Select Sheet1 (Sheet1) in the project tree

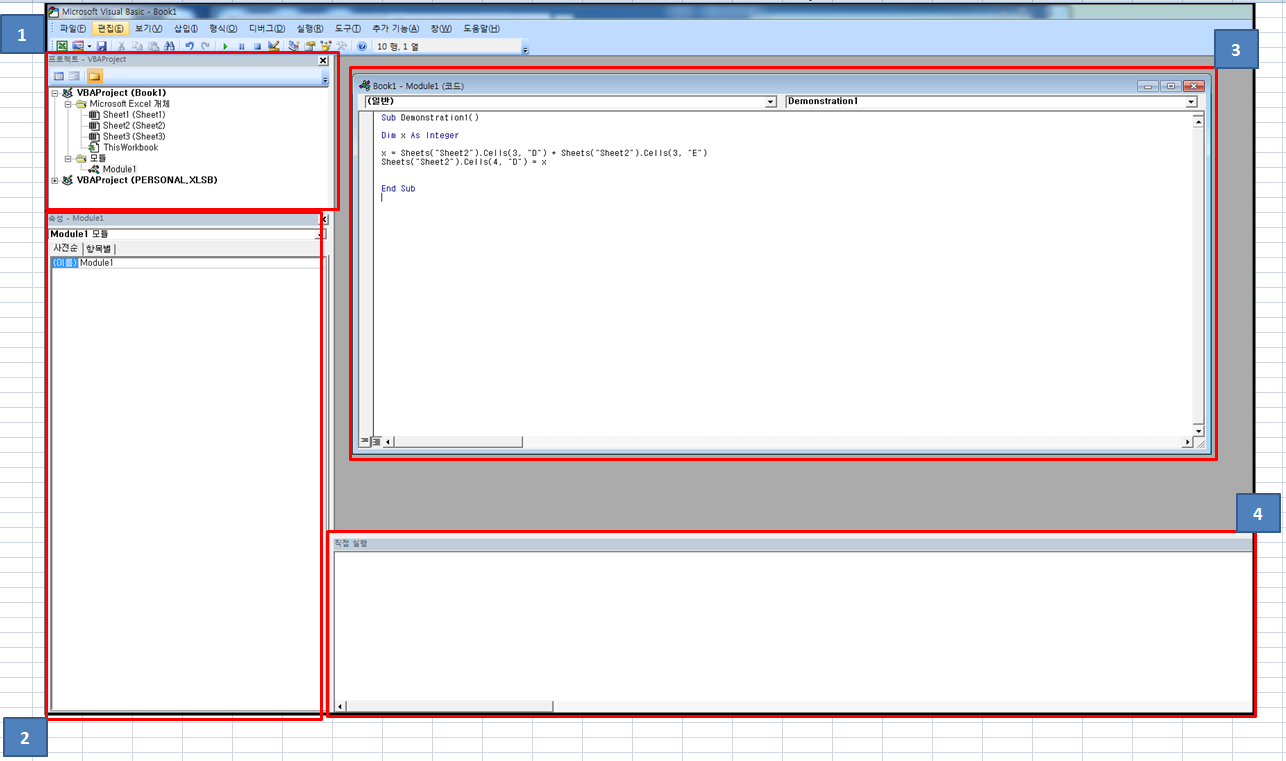click(x=134, y=114)
